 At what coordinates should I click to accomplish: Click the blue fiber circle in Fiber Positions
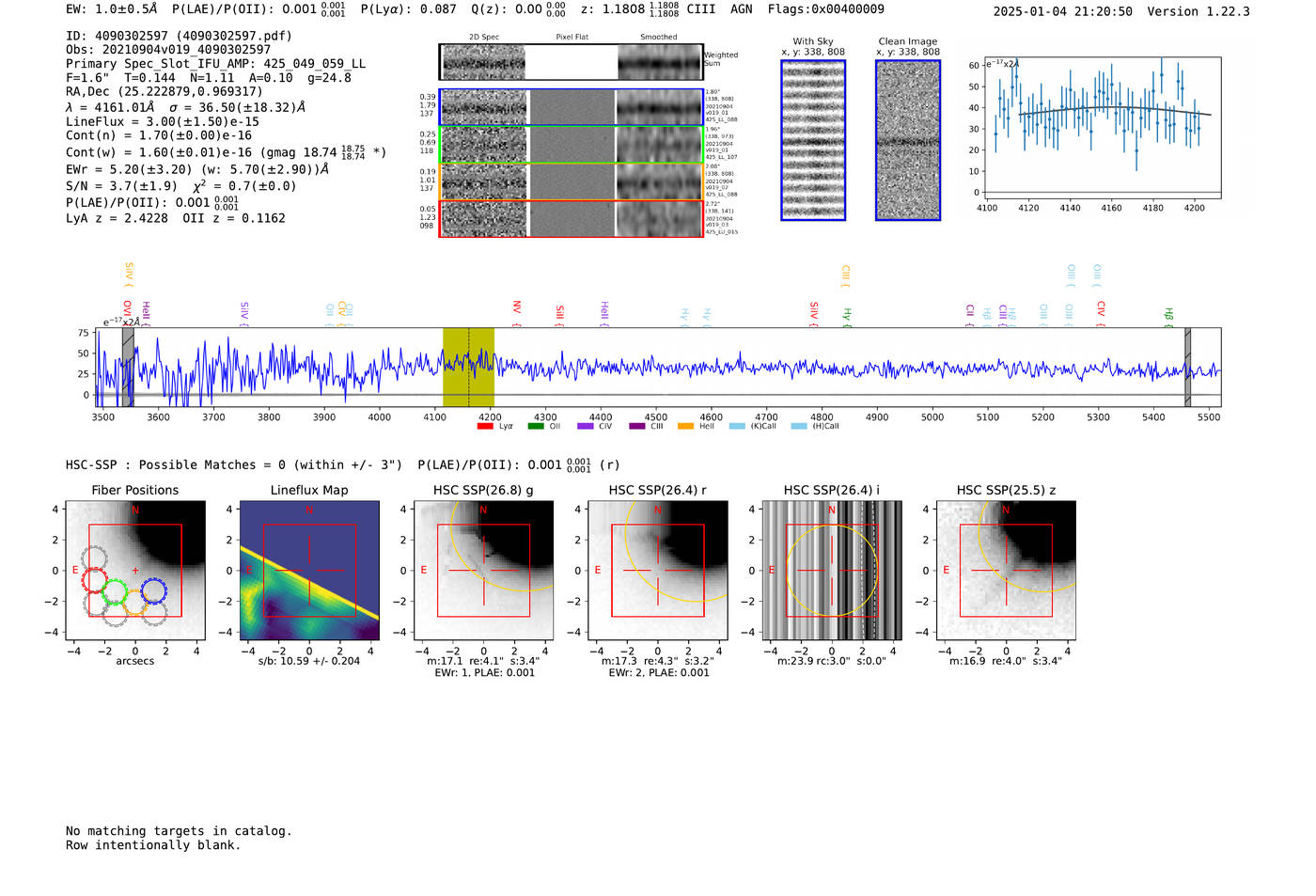coord(153,590)
